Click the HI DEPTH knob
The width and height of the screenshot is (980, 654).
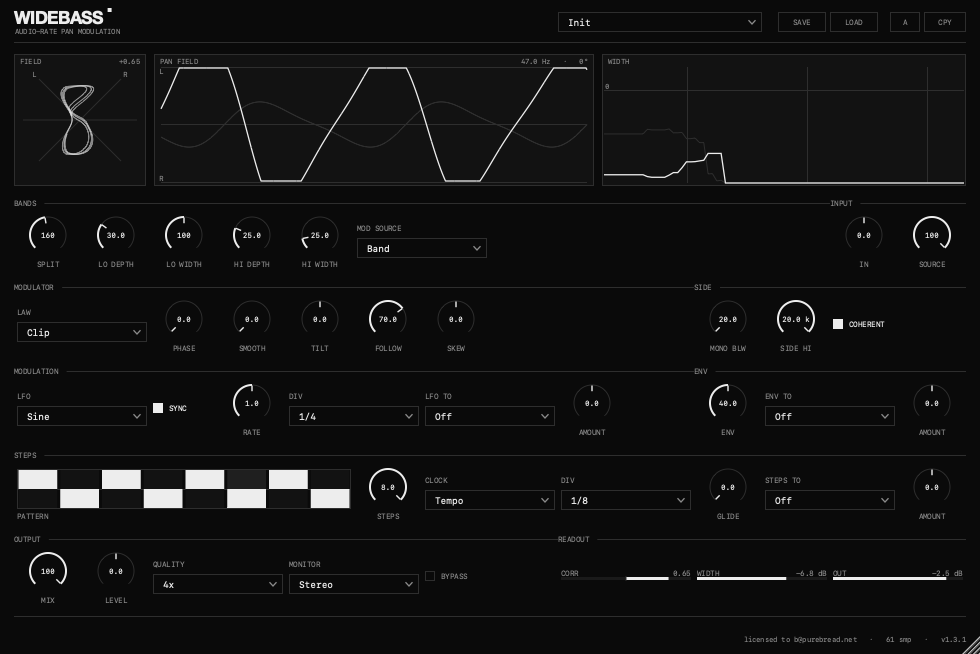(x=251, y=235)
